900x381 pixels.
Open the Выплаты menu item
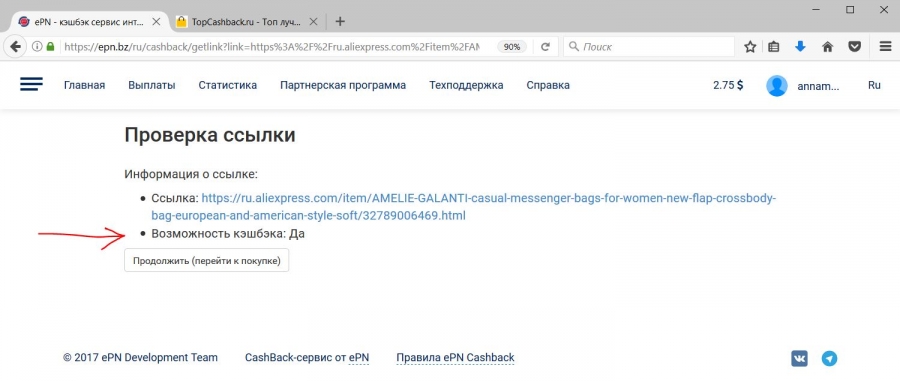(x=152, y=85)
